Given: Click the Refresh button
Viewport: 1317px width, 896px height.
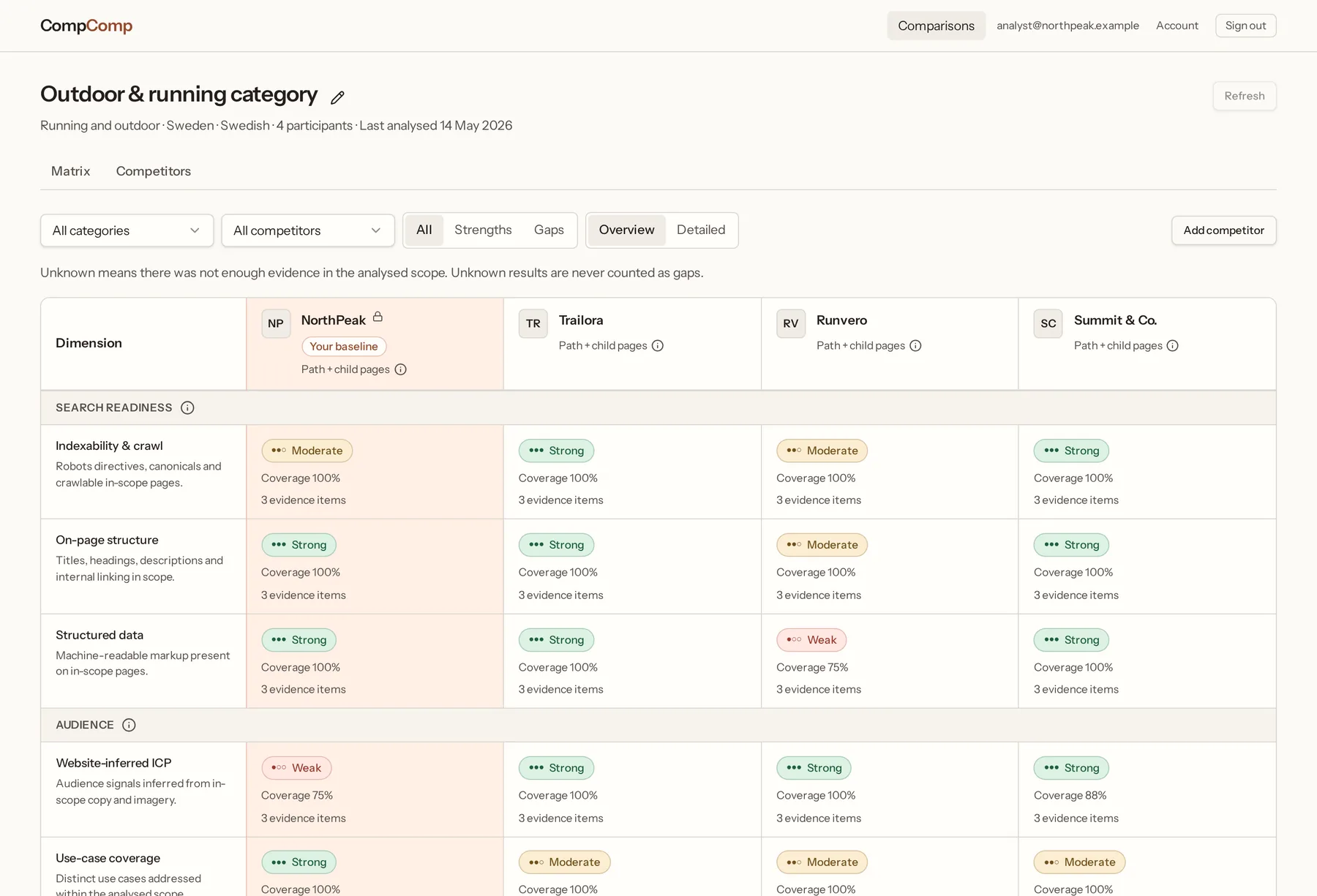Looking at the screenshot, I should click(x=1245, y=96).
